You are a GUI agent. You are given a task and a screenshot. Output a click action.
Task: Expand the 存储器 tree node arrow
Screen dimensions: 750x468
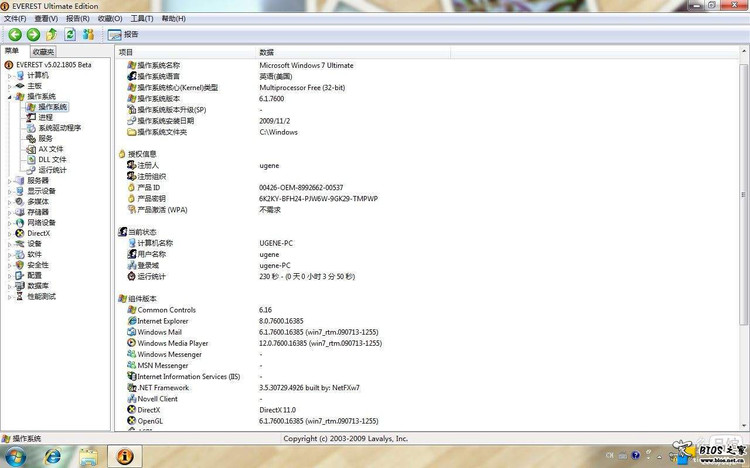(9, 212)
